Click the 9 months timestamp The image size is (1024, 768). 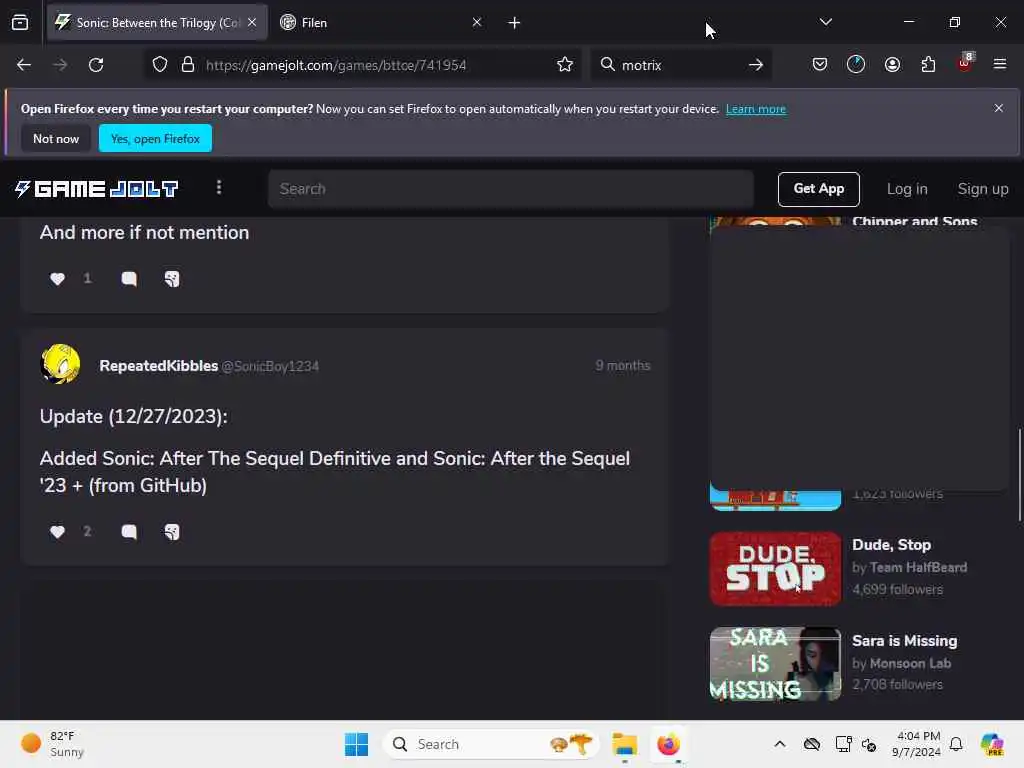click(x=622, y=365)
